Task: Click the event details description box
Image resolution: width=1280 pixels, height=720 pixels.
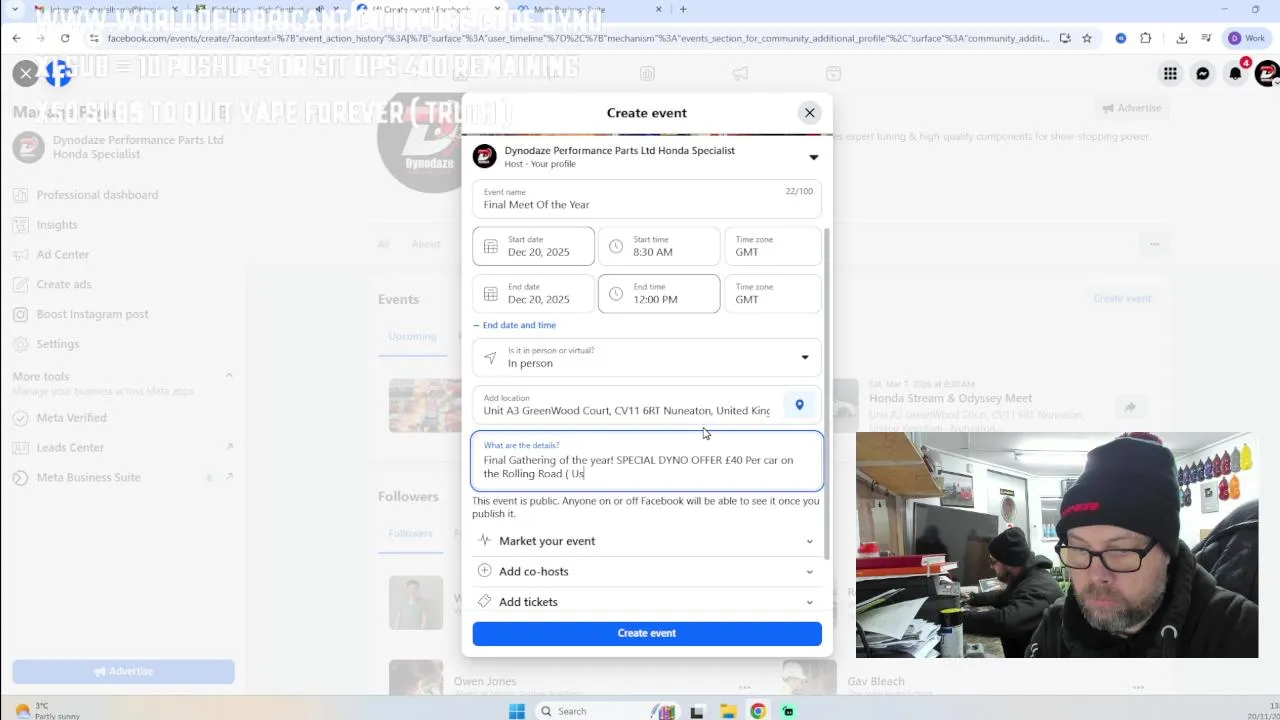Action: coord(647,461)
